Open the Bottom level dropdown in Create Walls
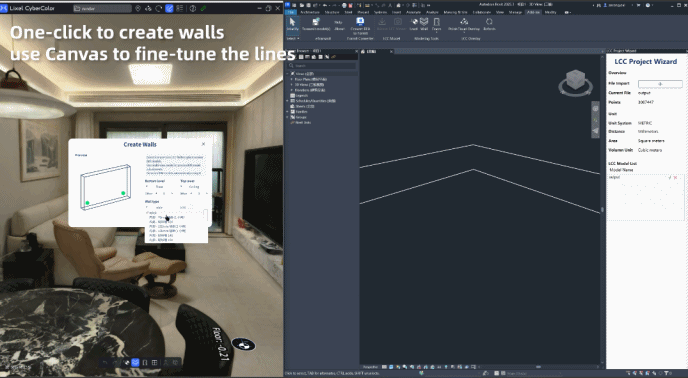Viewport: 688px width, 378px height. (157, 187)
